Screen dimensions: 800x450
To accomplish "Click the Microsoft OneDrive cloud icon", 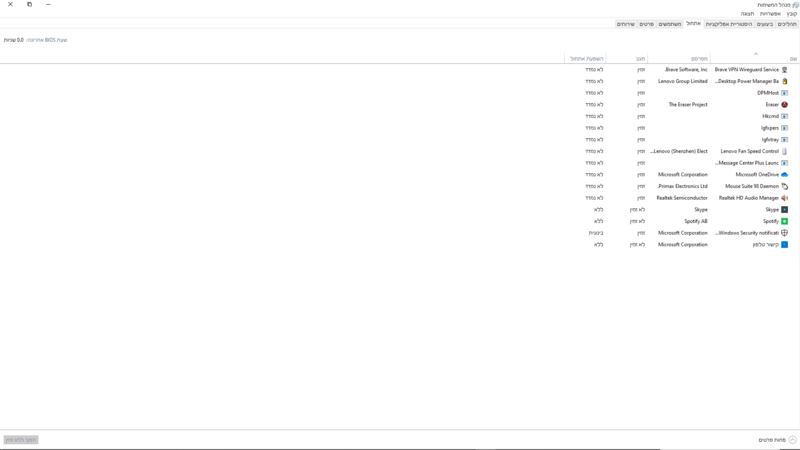I will [x=785, y=175].
